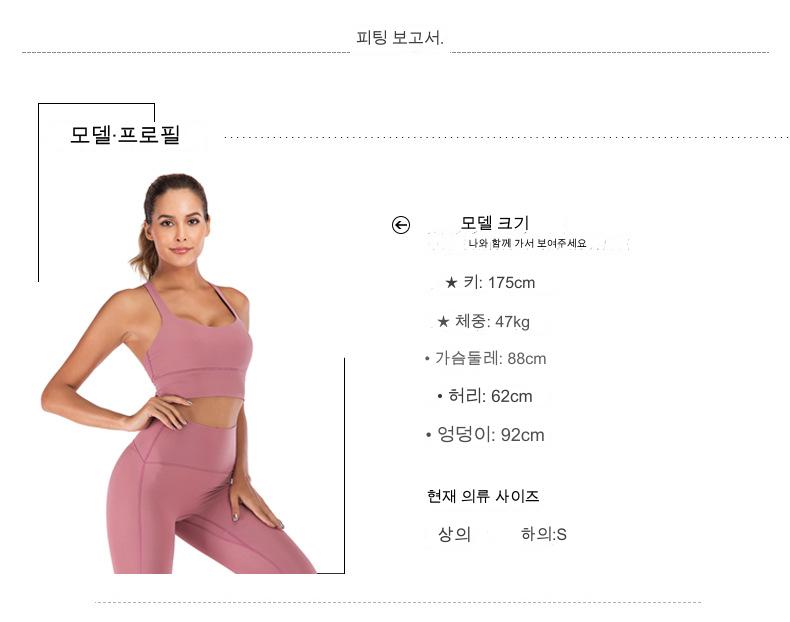Choose the 하의:S bottom size option
The width and height of the screenshot is (790, 622).
pos(544,534)
